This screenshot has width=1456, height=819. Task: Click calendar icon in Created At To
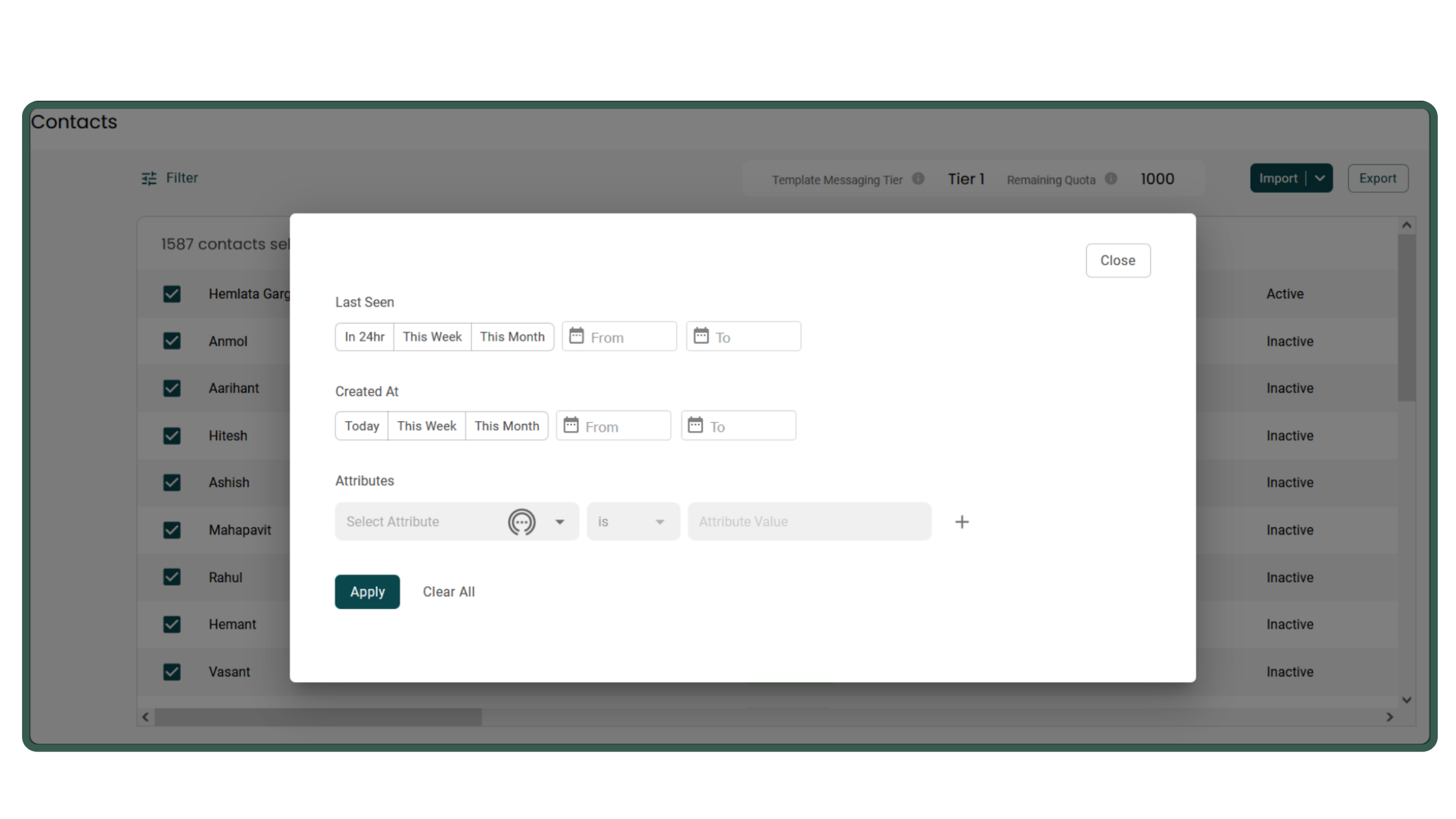pyautogui.click(x=695, y=425)
